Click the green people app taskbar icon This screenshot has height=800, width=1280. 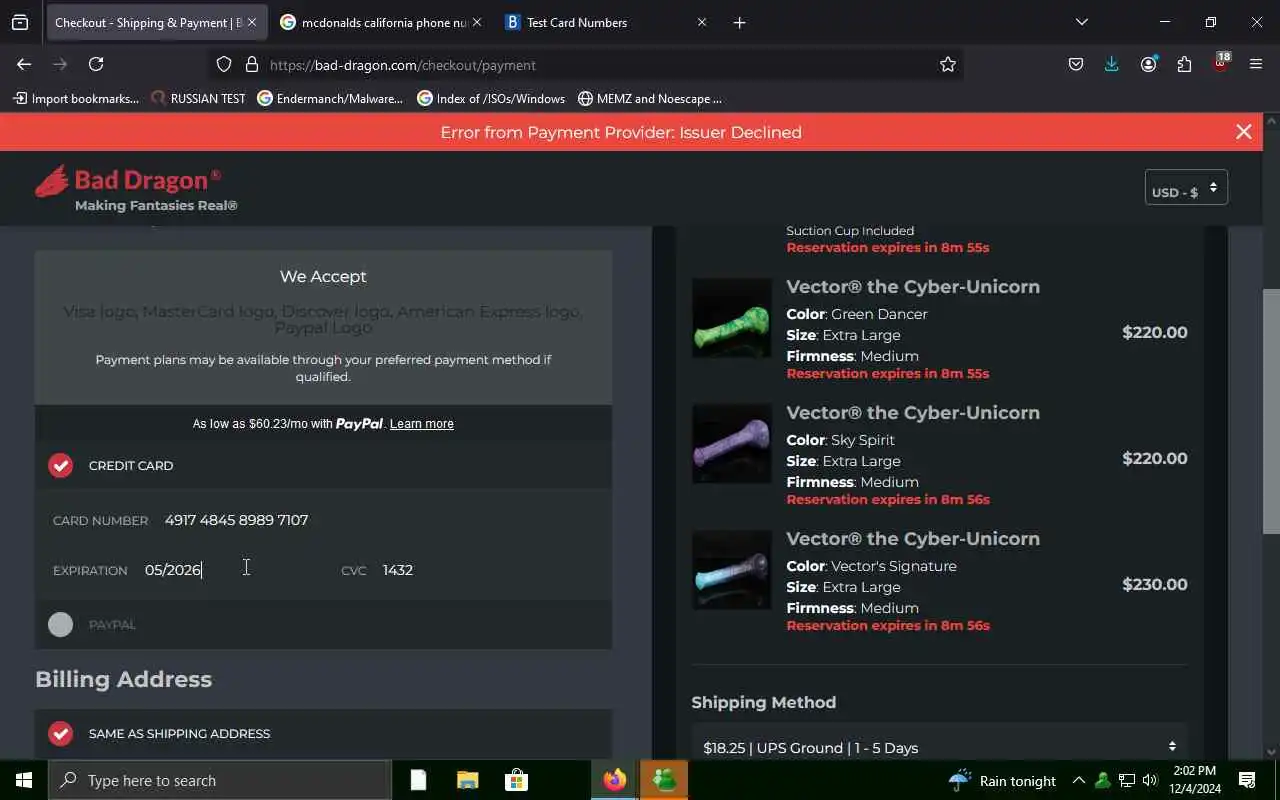[664, 780]
